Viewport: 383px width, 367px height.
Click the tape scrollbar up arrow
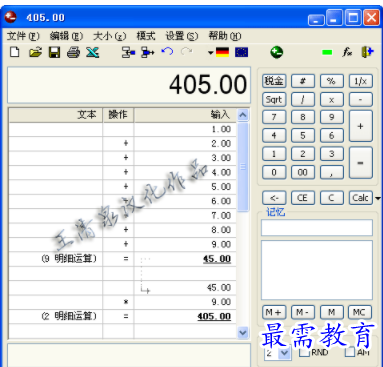[x=243, y=115]
